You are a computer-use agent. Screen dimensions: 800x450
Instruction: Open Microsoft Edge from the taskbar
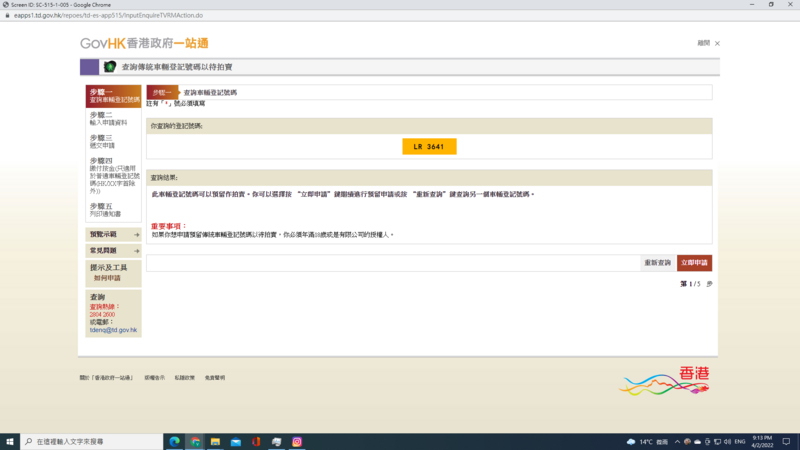[x=174, y=441]
